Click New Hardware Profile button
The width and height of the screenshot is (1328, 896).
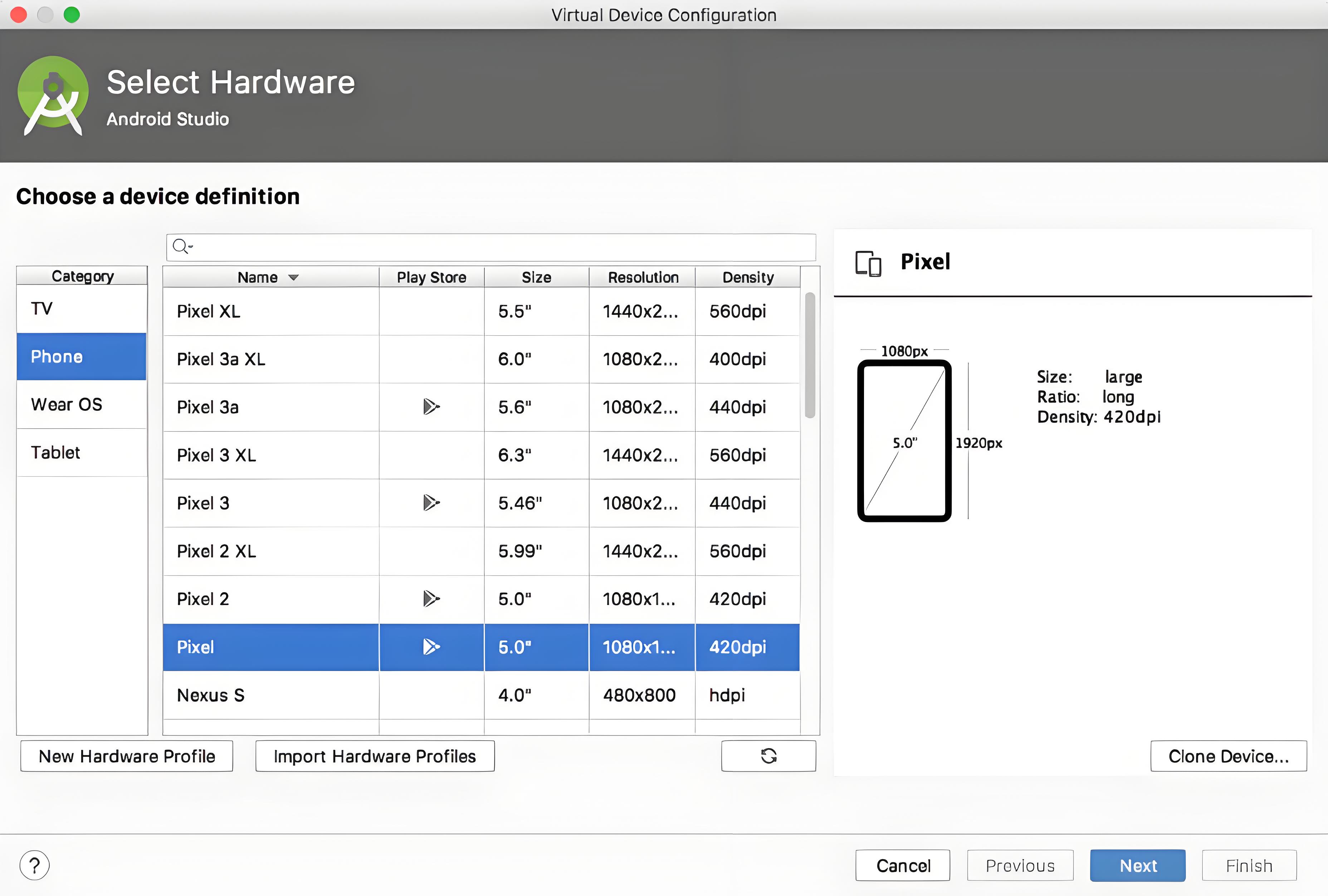tap(127, 756)
